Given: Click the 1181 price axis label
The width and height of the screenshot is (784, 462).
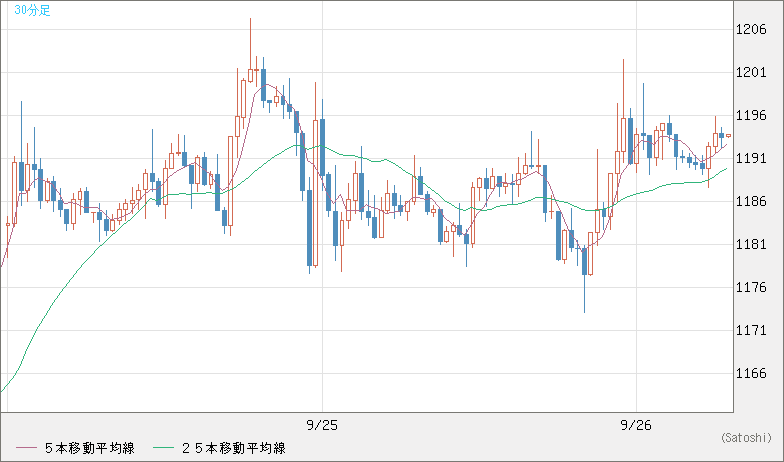Looking at the screenshot, I should pos(751,244).
